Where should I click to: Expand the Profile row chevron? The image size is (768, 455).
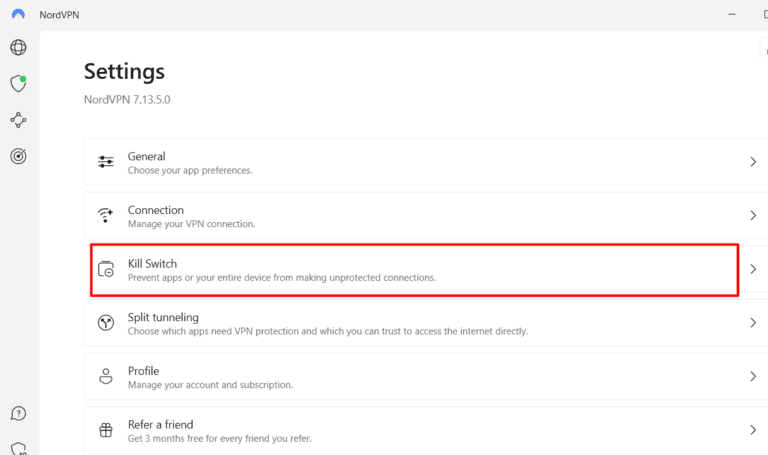pos(753,377)
